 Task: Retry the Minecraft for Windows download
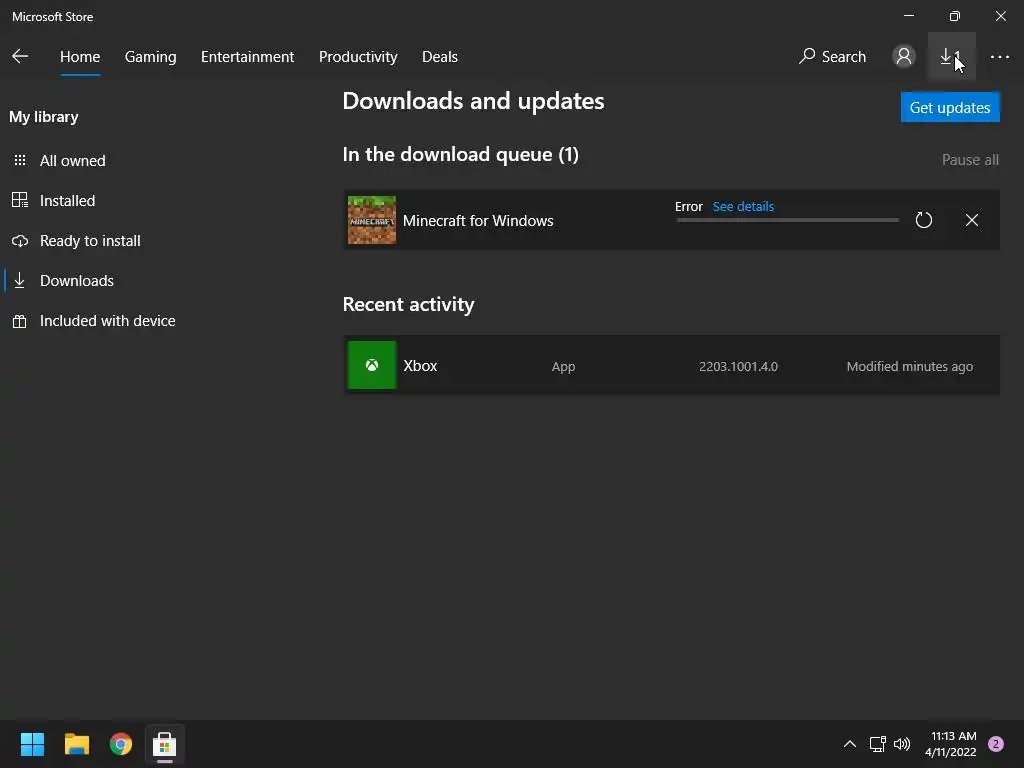coord(923,220)
